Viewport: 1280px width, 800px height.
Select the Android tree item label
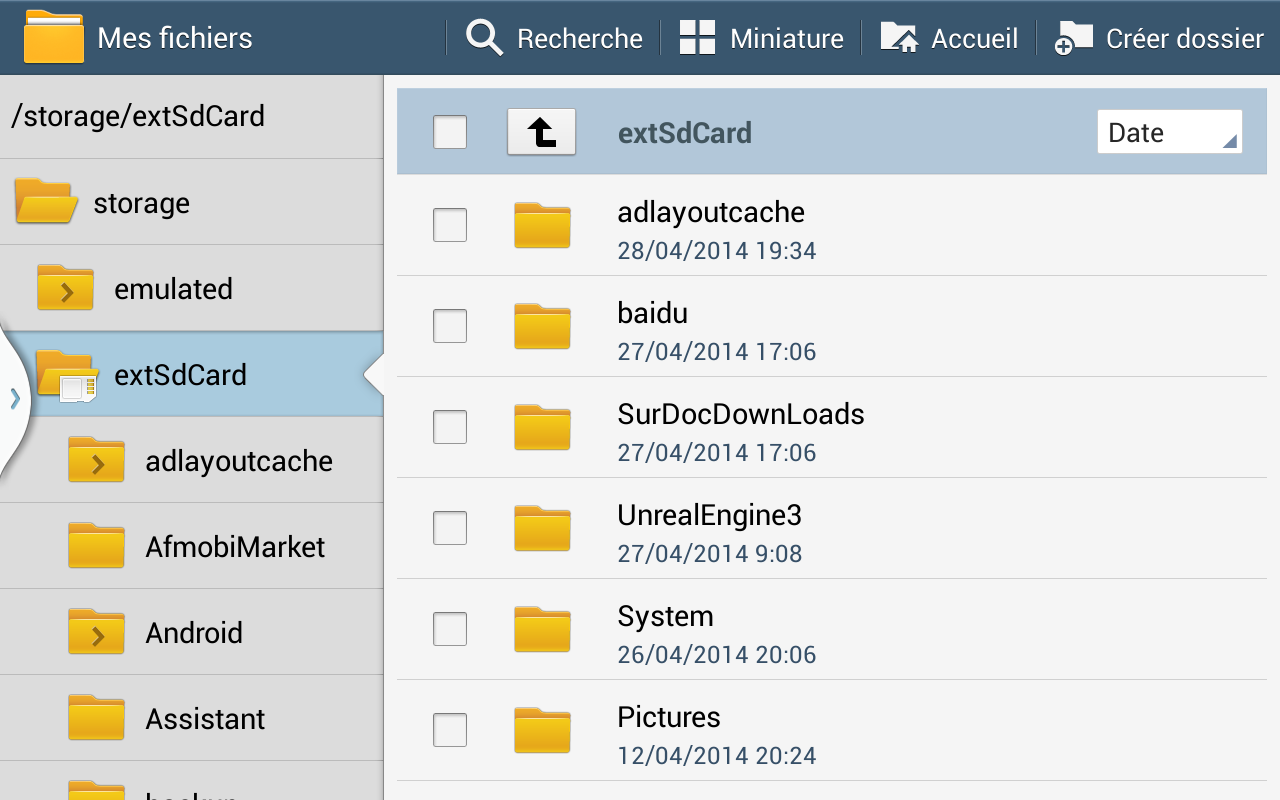pos(194,633)
